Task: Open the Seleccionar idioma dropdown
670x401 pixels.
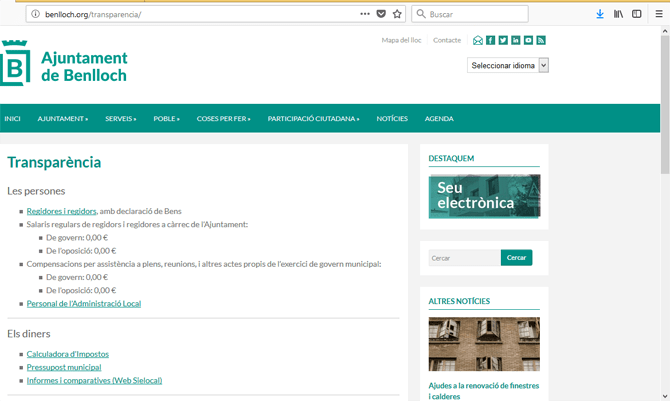Action: click(x=508, y=65)
